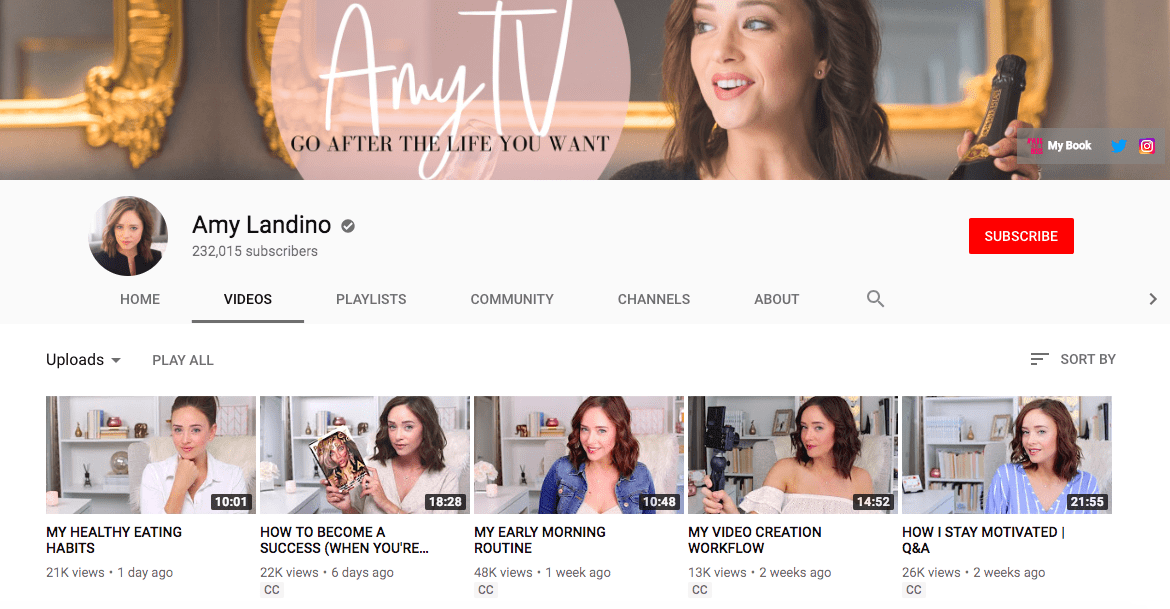Click Play All button
Viewport: 1170px width, 609px height.
point(183,360)
